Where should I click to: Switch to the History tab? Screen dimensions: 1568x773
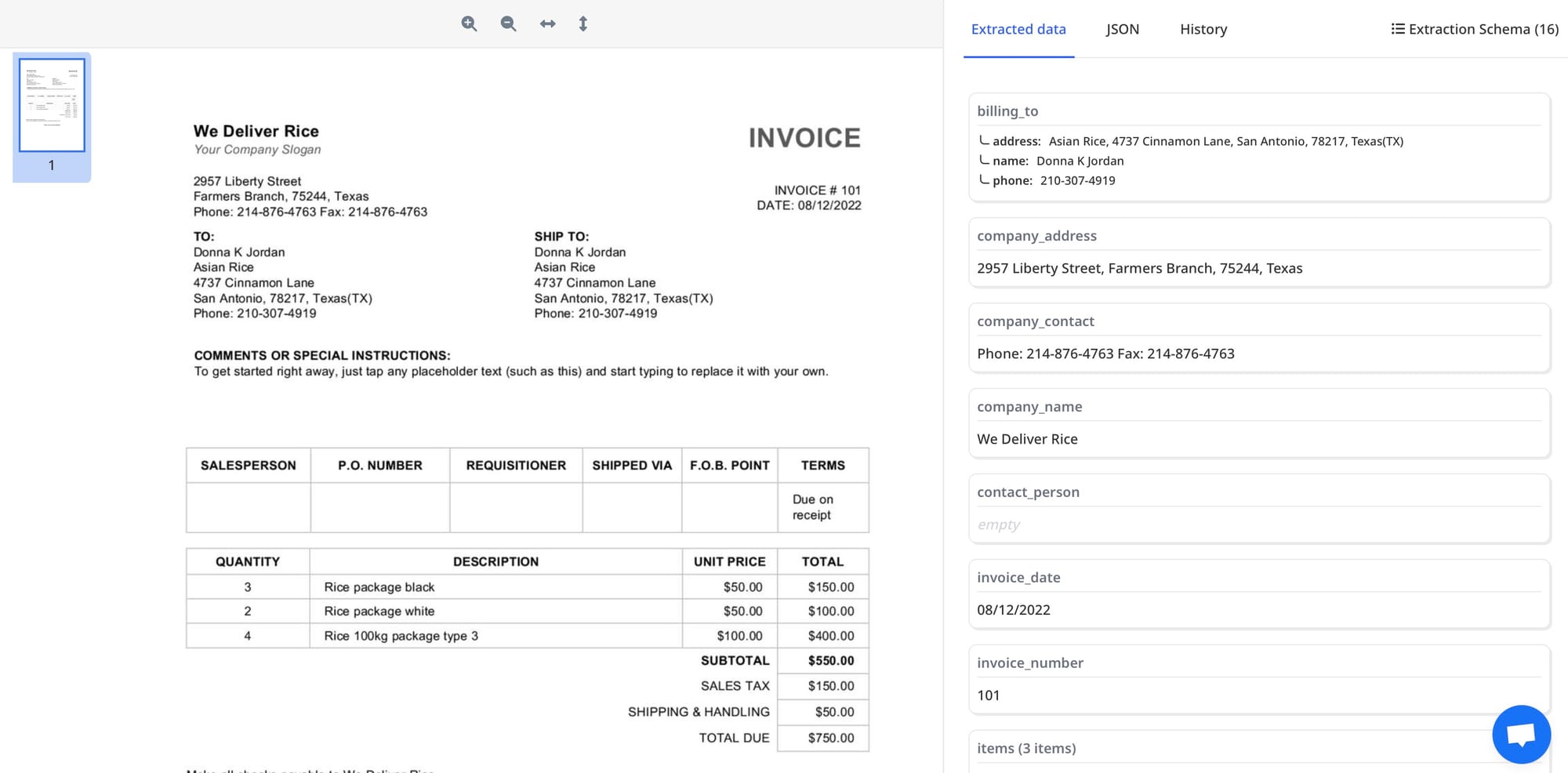click(x=1203, y=29)
